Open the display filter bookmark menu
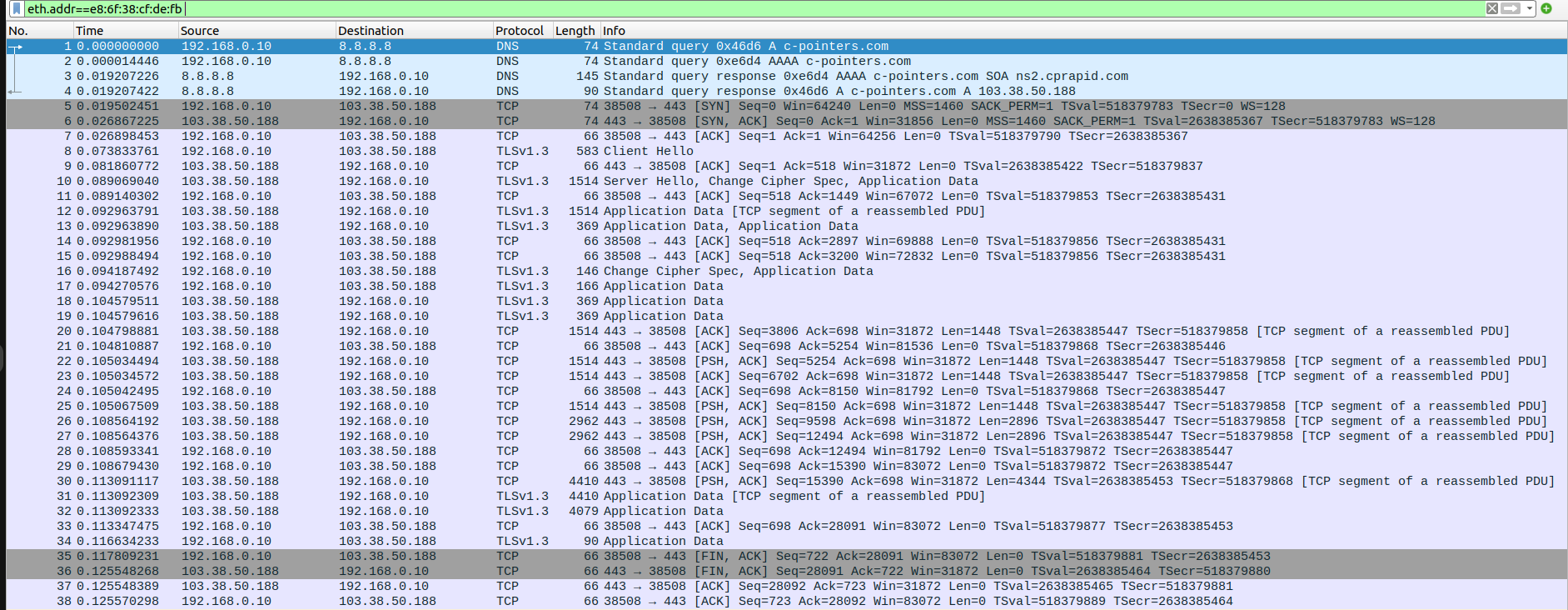Screen dimensions: 1568x610 coord(16,9)
